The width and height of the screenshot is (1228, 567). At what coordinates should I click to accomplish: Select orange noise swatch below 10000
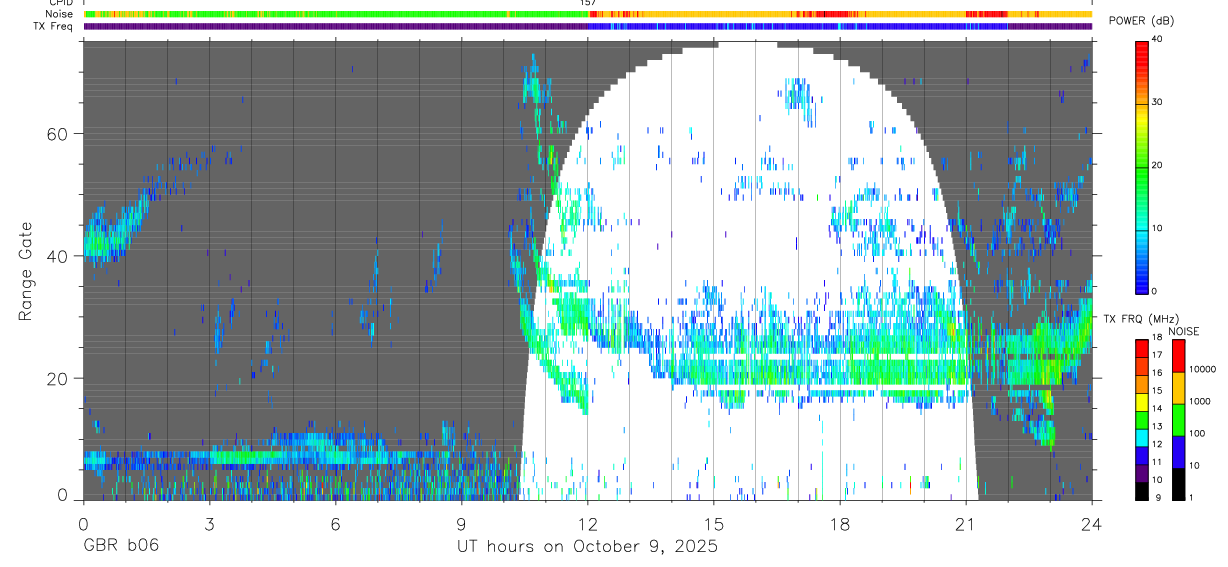point(1178,388)
